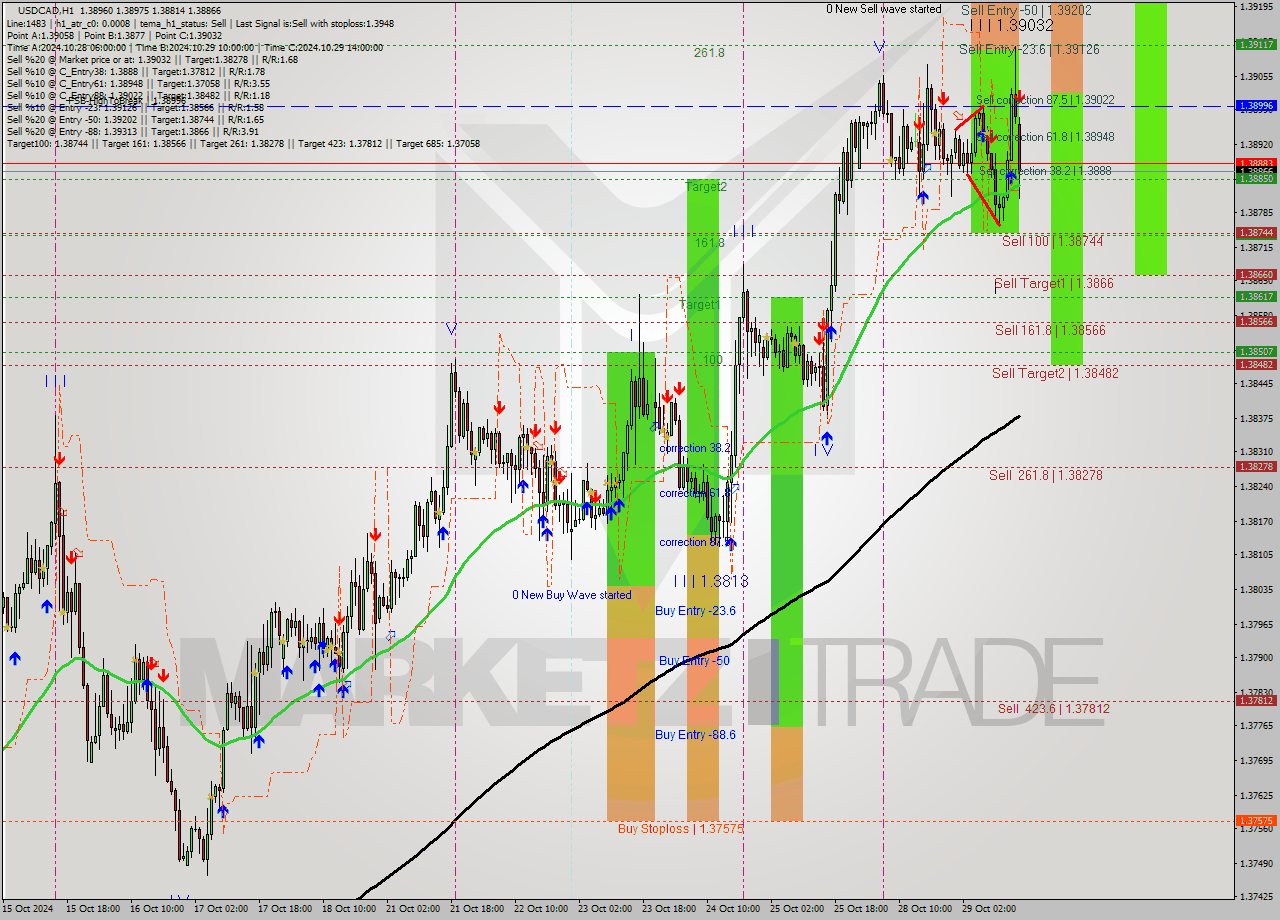Click the '| | | 1.3818' level label
Screen dimensions: 1280x920
[x=710, y=581]
